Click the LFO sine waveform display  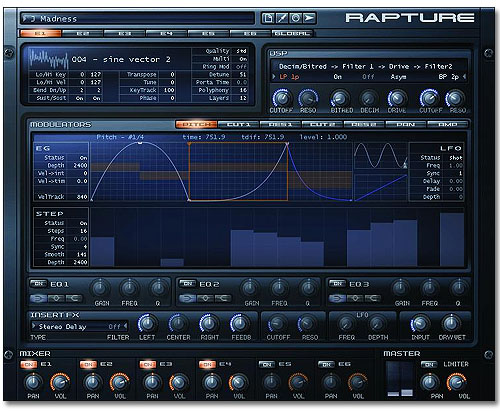pos(381,156)
